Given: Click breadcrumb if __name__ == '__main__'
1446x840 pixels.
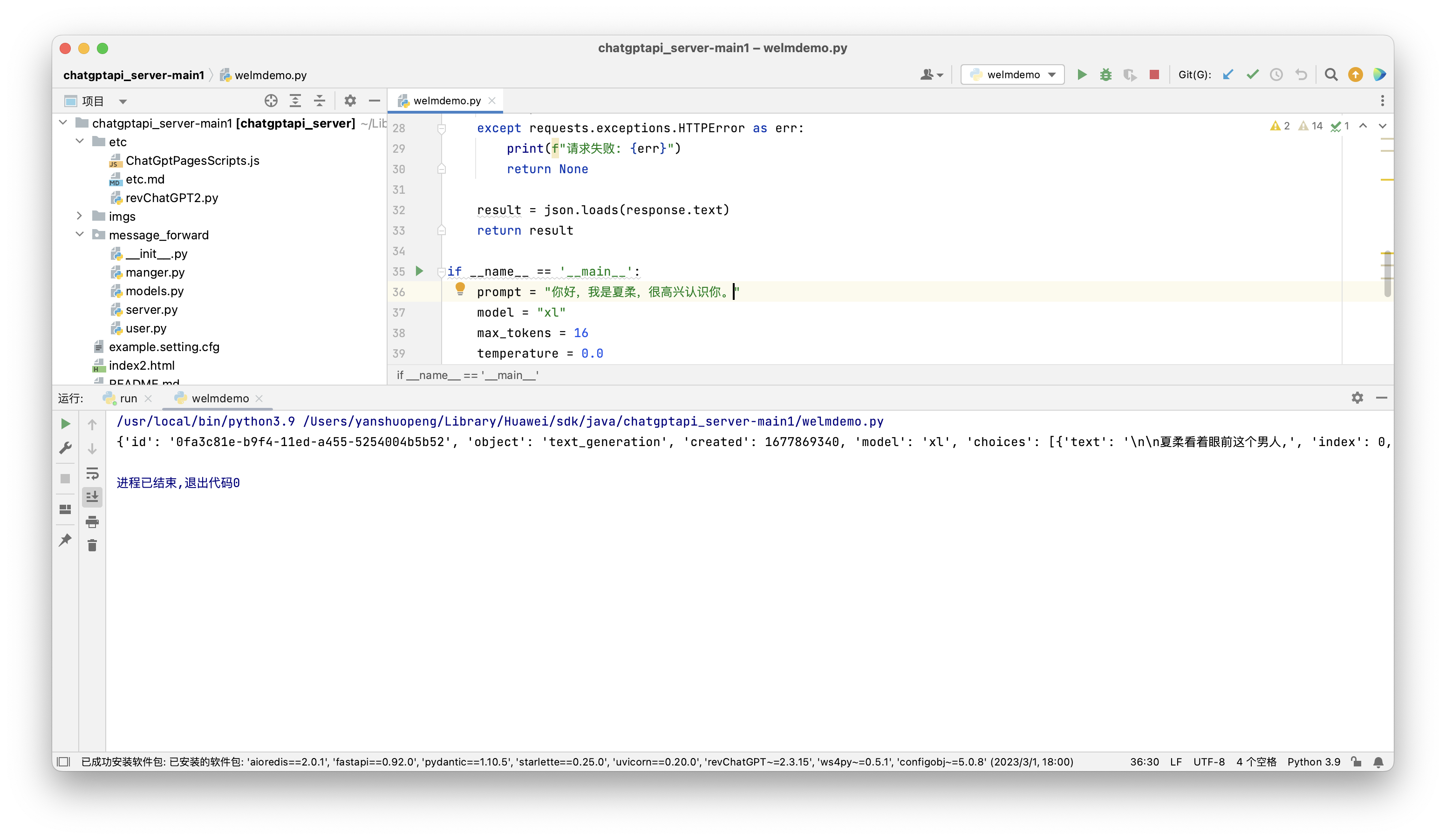Looking at the screenshot, I should point(467,375).
